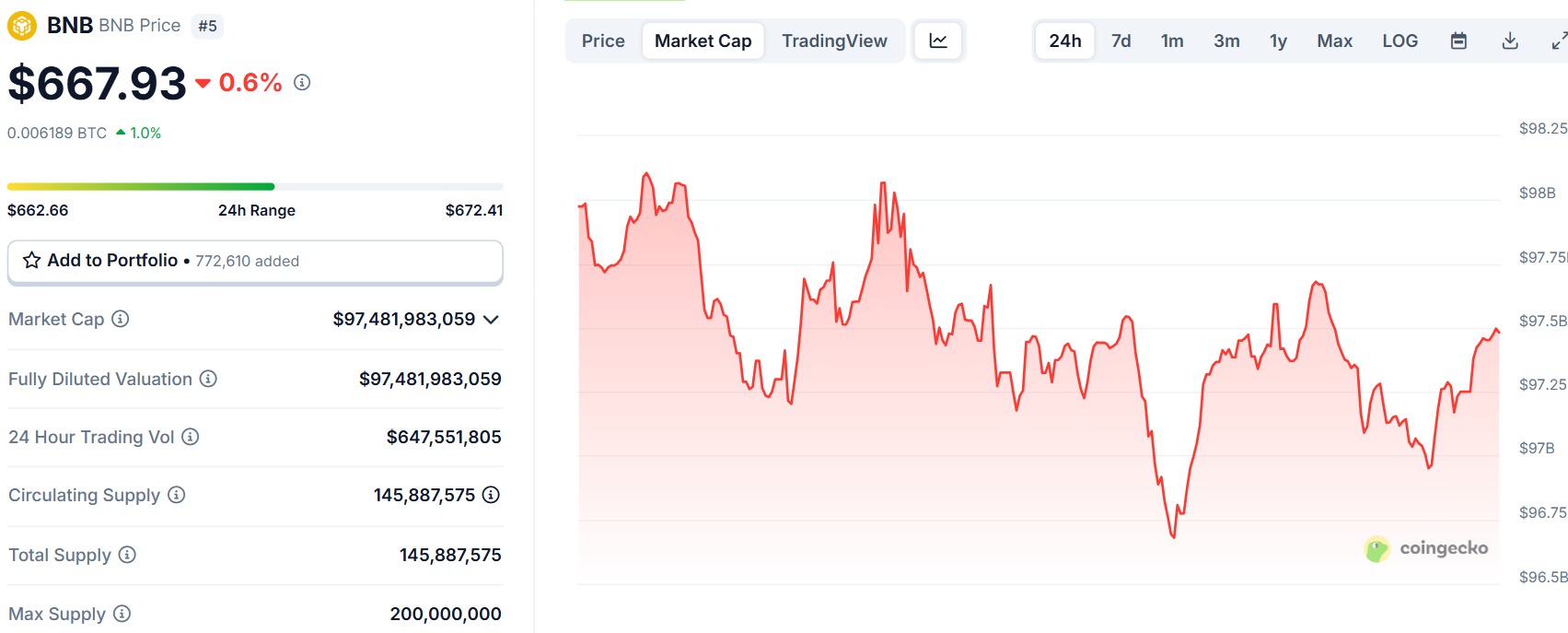
Task: Click the star icon in Add to Portfolio
Action: click(x=31, y=261)
